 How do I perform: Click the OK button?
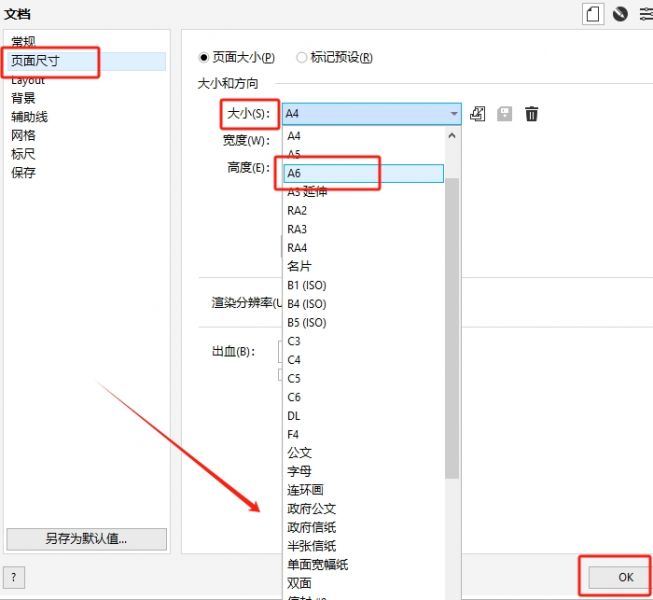[x=618, y=577]
